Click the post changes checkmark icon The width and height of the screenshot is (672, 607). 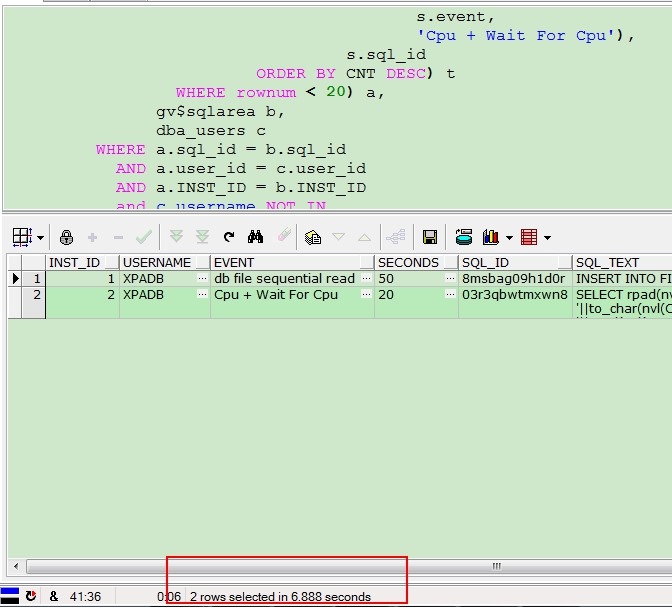point(144,237)
